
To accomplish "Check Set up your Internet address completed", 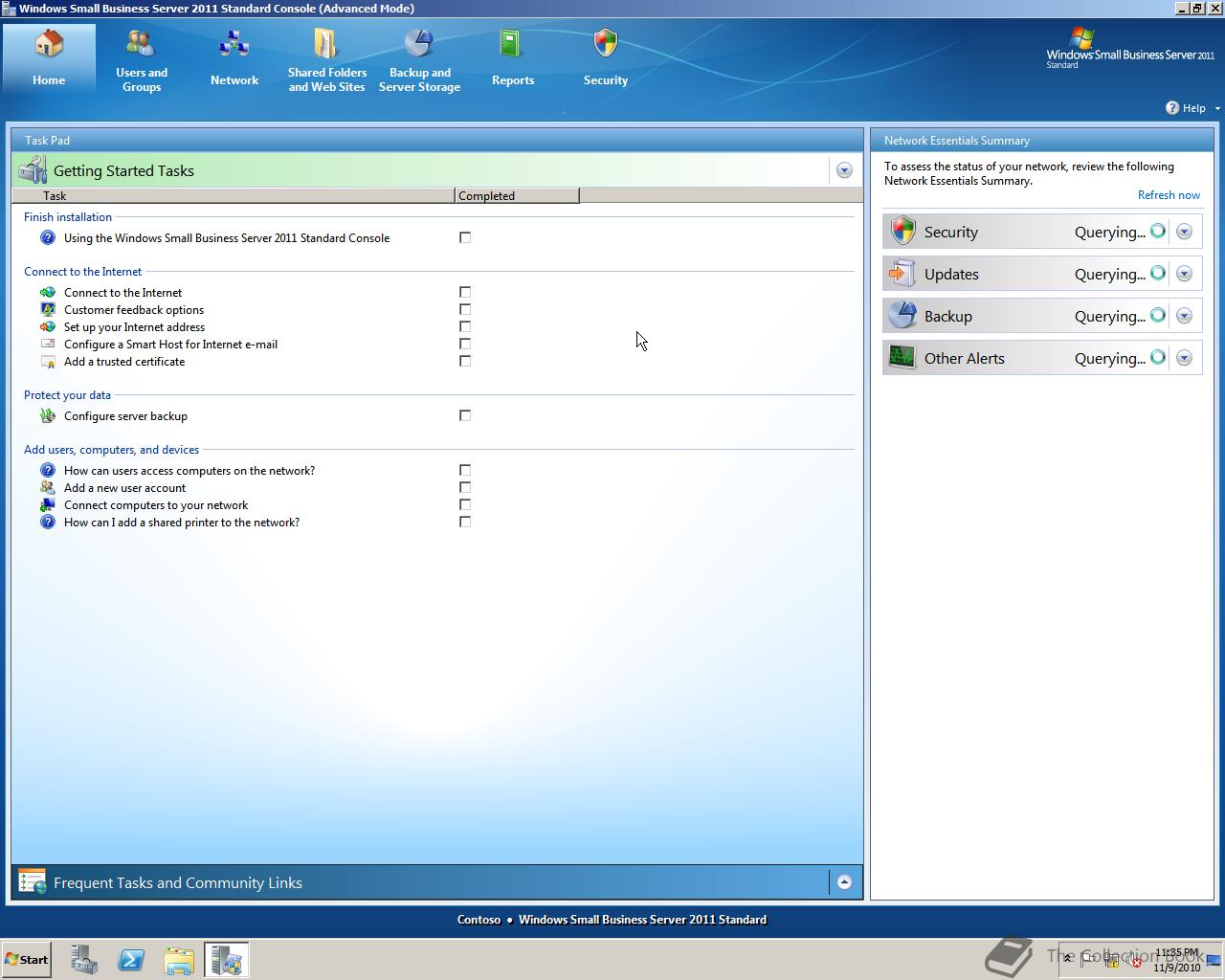I will pyautogui.click(x=465, y=326).
